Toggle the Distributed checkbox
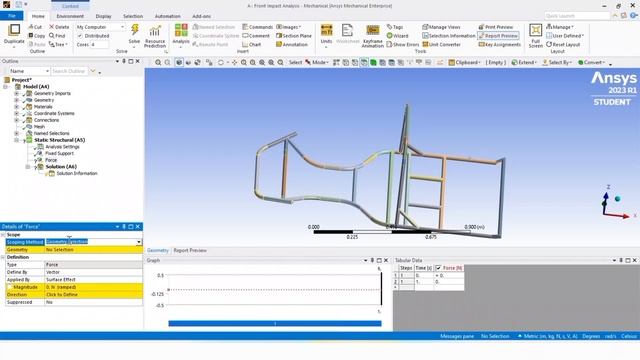The image size is (640, 360). coord(80,36)
